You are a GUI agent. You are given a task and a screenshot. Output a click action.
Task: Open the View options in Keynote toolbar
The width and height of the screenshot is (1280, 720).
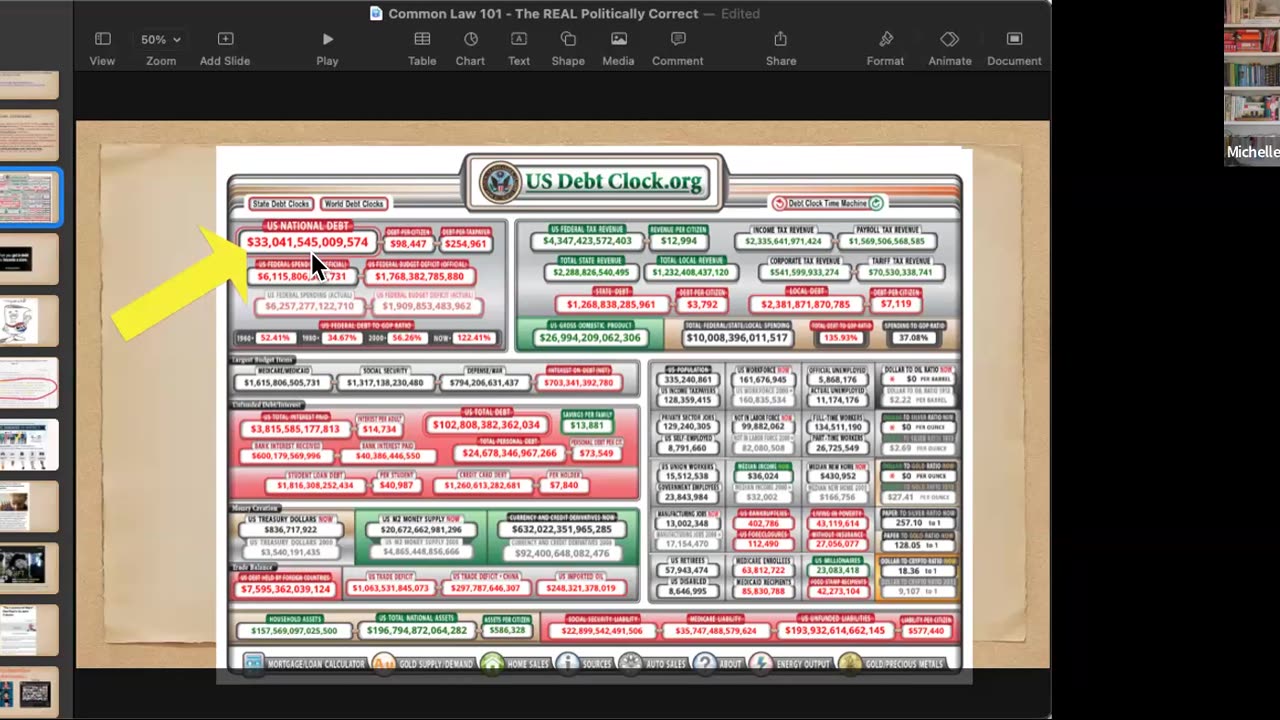(102, 48)
